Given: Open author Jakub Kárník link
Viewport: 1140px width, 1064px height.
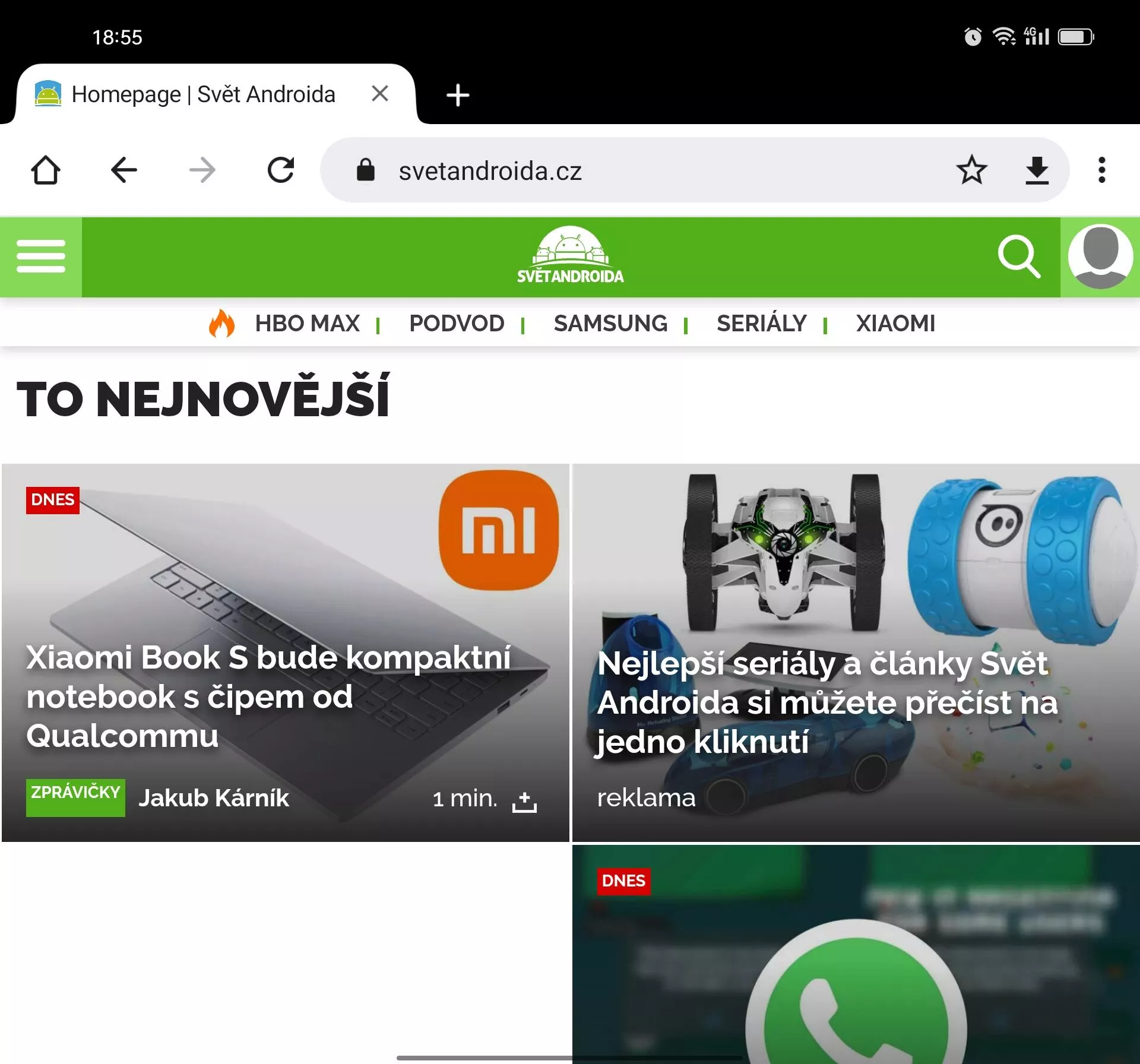Looking at the screenshot, I should (x=214, y=798).
